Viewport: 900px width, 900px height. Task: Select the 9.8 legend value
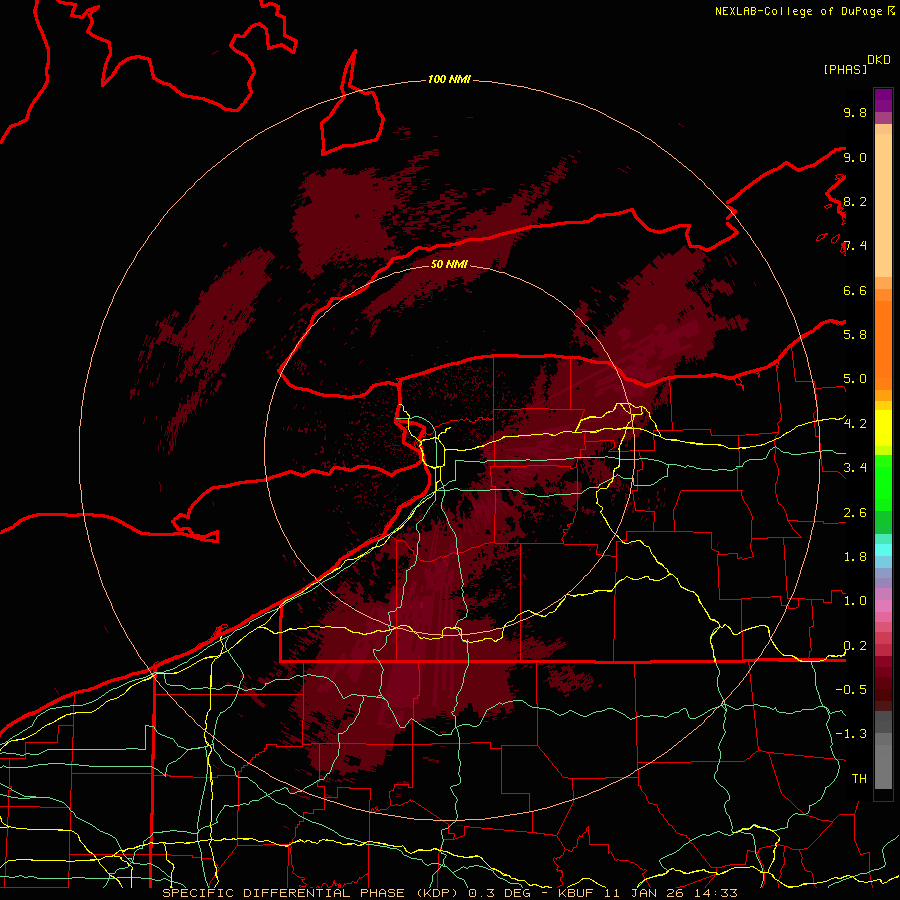(x=855, y=112)
